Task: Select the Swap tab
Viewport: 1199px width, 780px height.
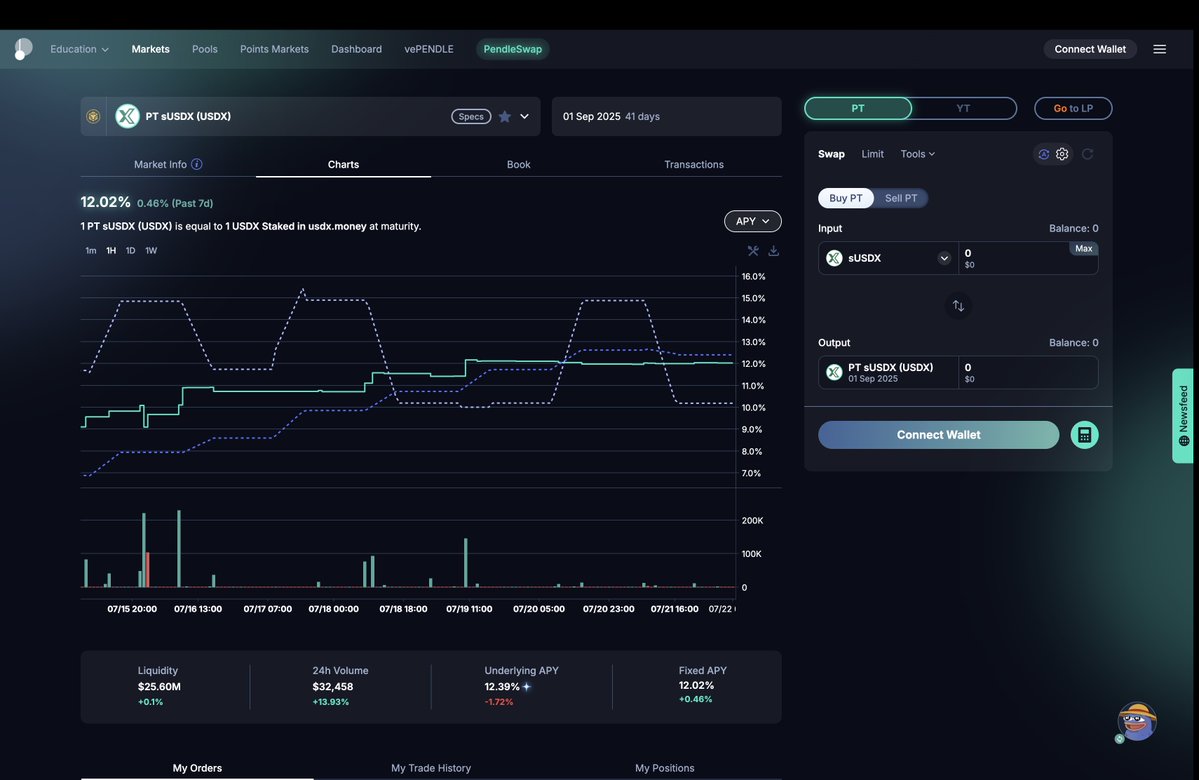Action: click(831, 154)
